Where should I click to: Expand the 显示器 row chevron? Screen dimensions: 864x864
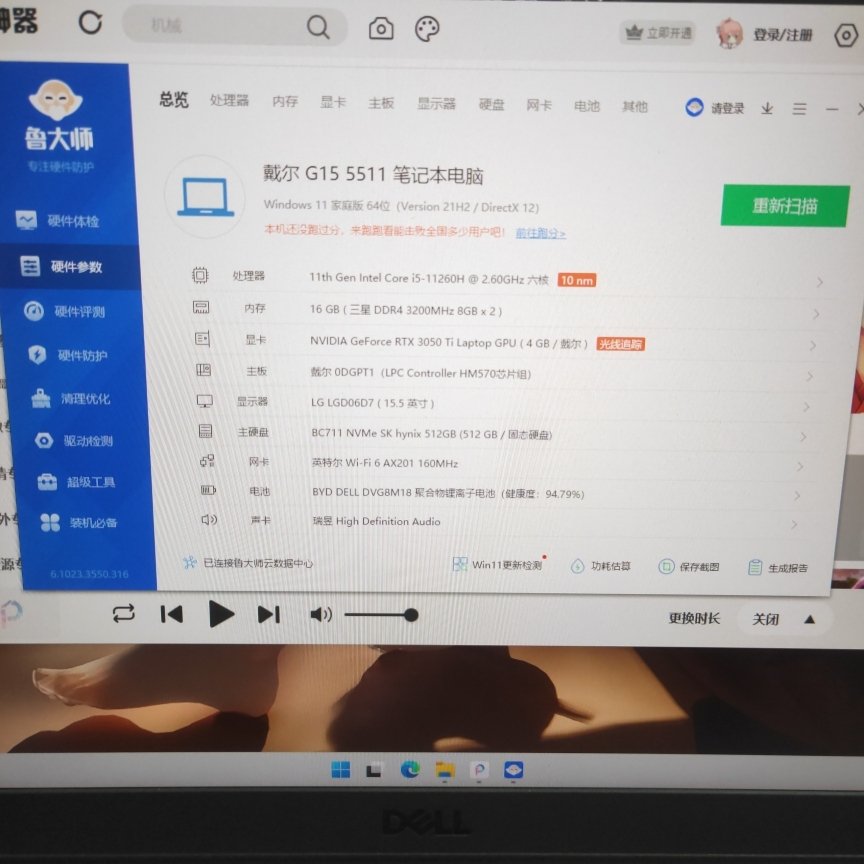(806, 407)
